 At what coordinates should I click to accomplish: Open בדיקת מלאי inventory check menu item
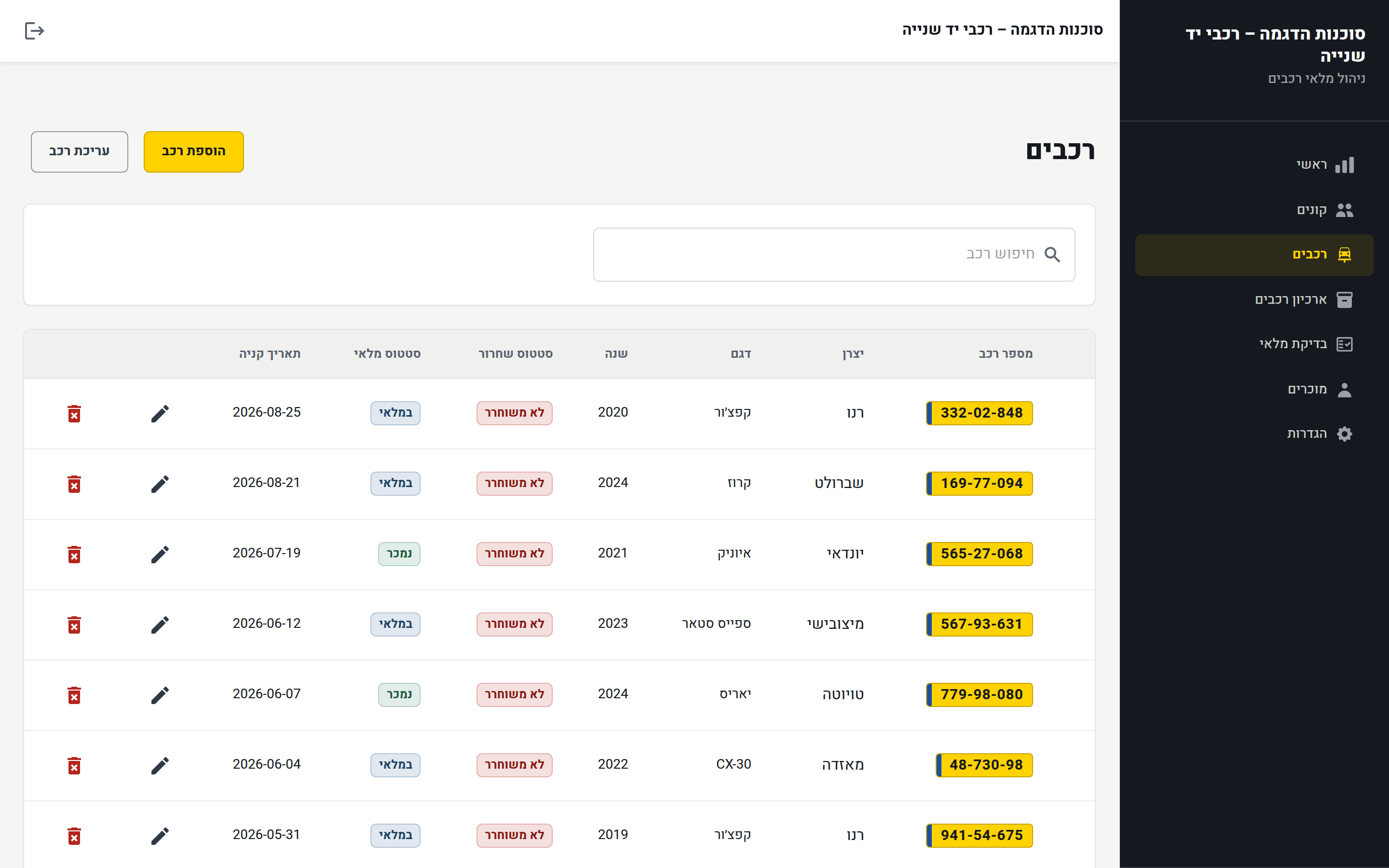tap(1254, 344)
